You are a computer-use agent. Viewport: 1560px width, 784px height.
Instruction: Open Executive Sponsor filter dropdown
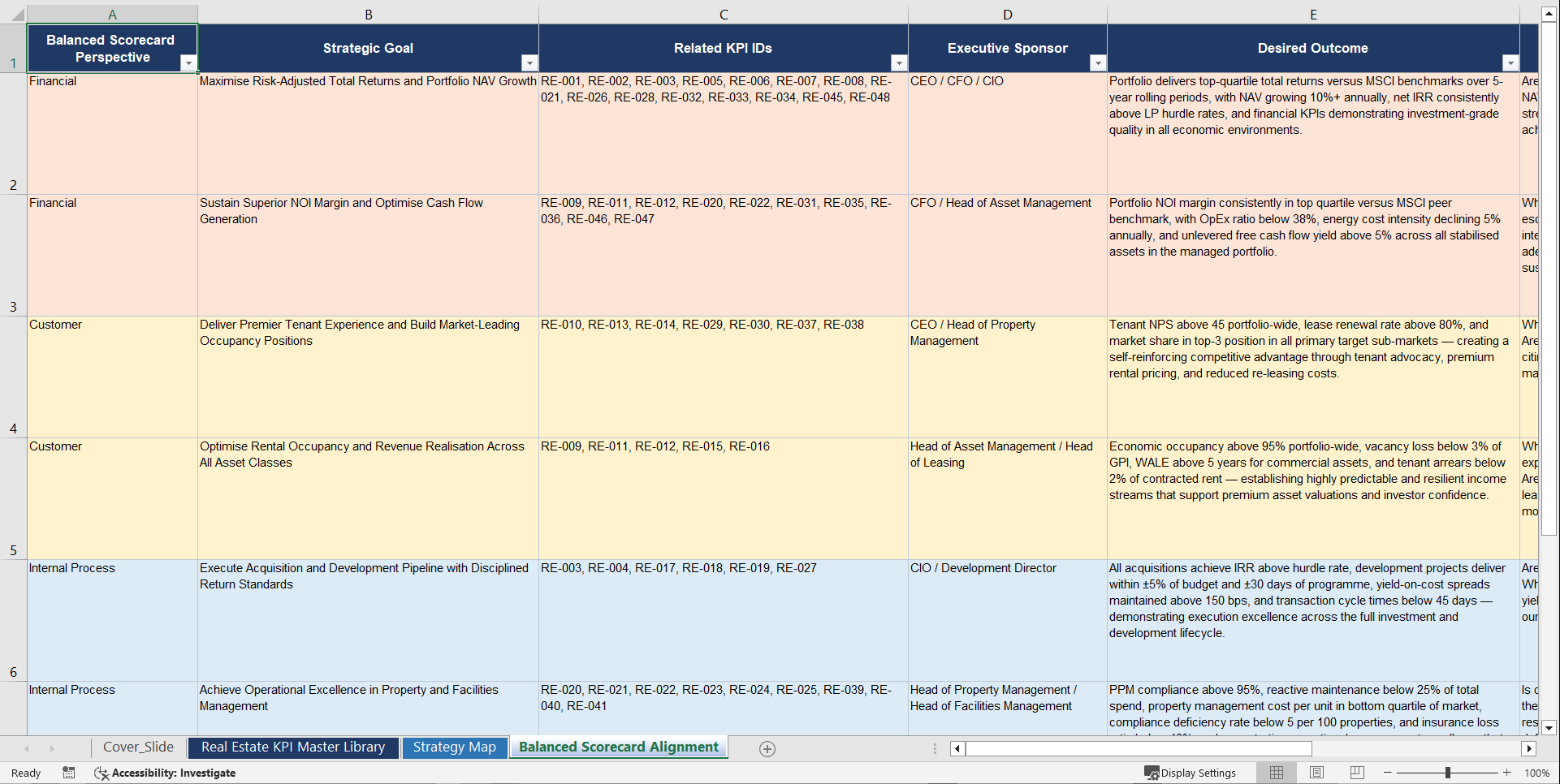tap(1098, 63)
